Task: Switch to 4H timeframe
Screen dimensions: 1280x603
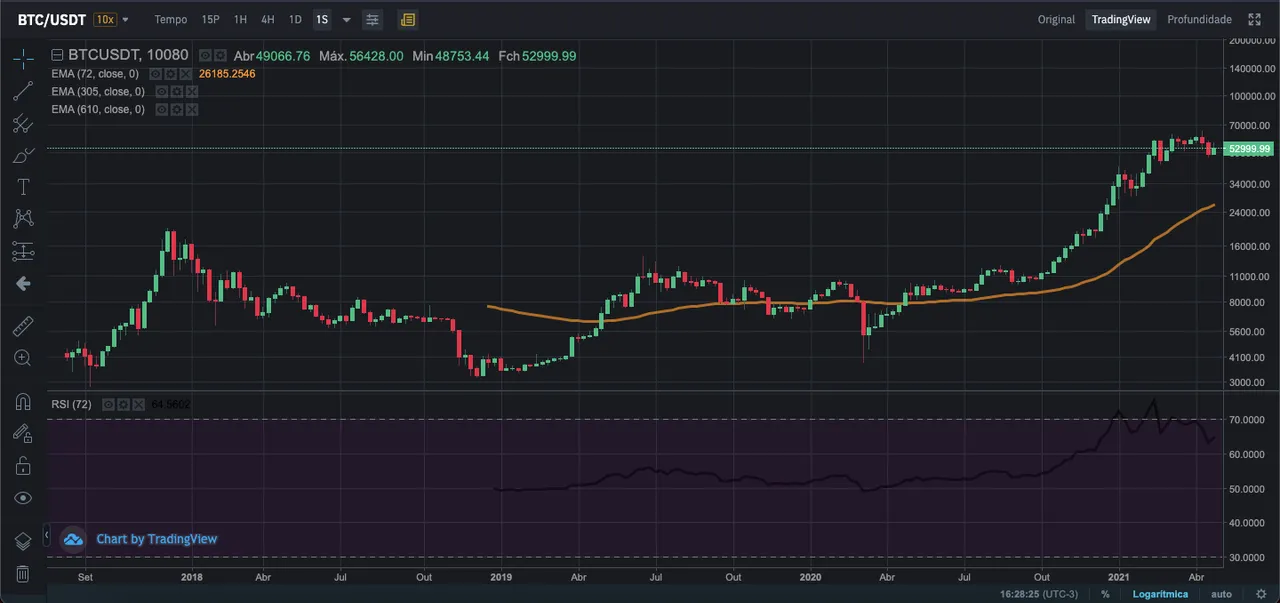Action: click(x=268, y=19)
